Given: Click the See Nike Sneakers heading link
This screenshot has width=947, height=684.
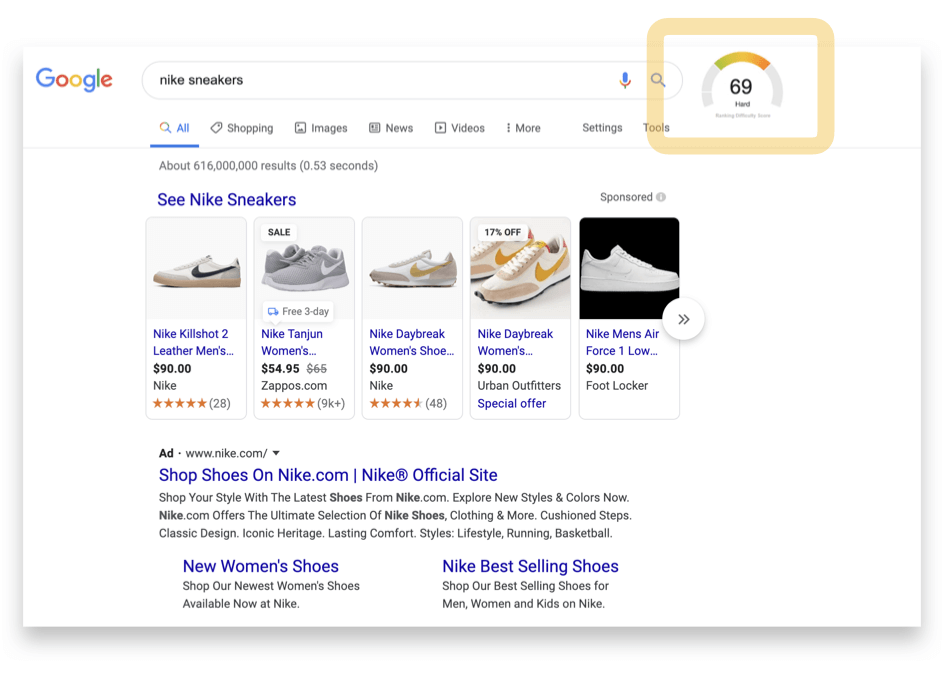Looking at the screenshot, I should (227, 200).
